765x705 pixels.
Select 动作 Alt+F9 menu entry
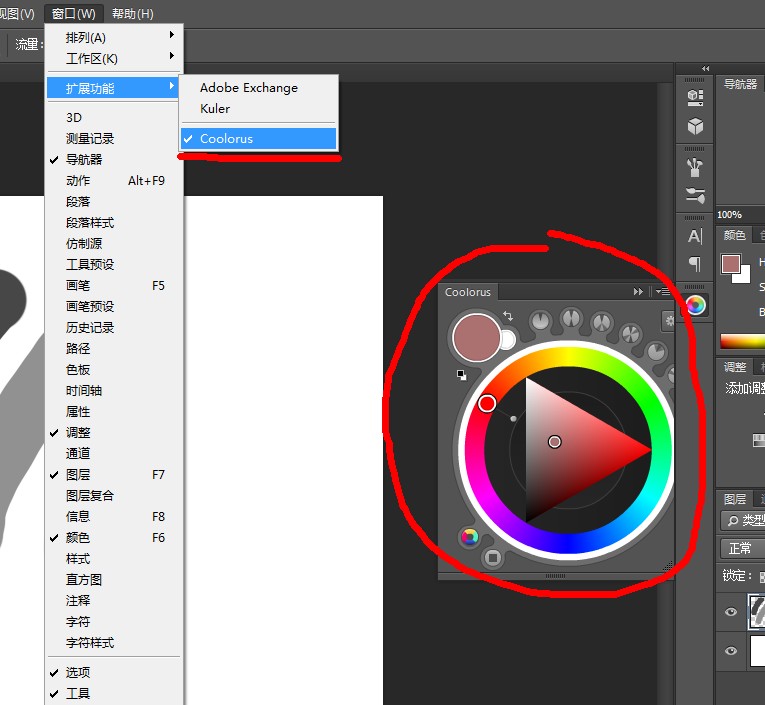tap(114, 181)
